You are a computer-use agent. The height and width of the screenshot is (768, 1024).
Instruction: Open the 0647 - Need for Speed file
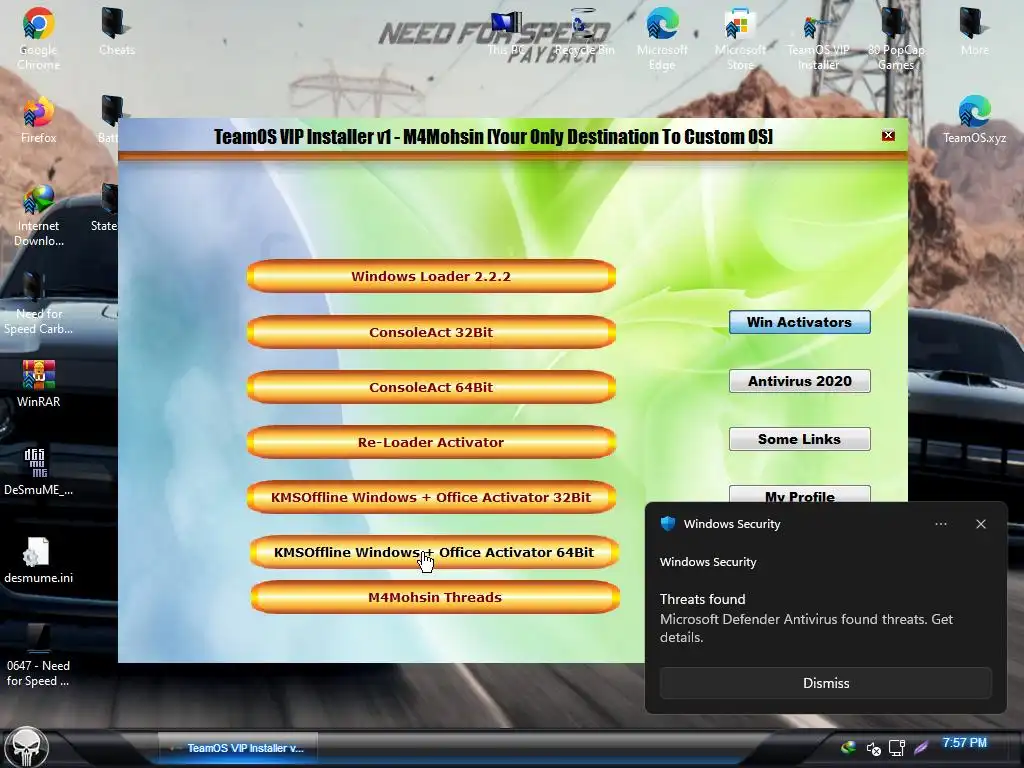point(39,655)
